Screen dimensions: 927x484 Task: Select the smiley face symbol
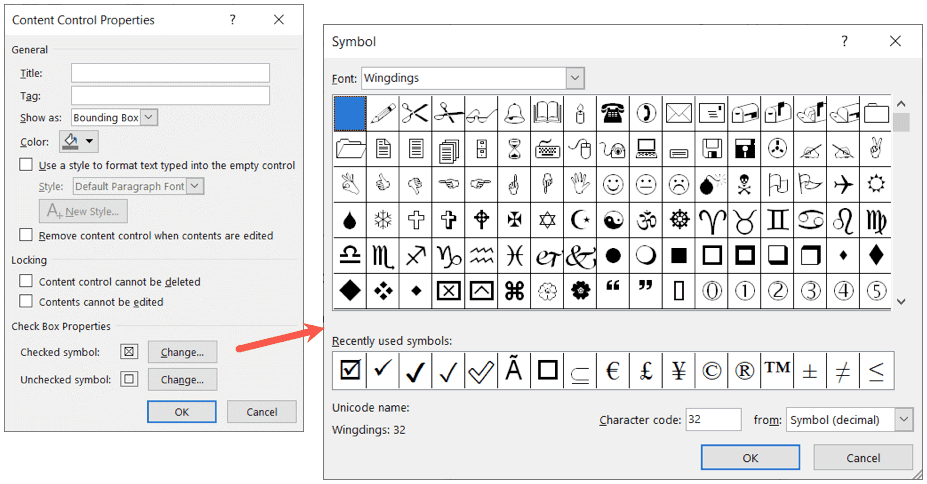[613, 185]
